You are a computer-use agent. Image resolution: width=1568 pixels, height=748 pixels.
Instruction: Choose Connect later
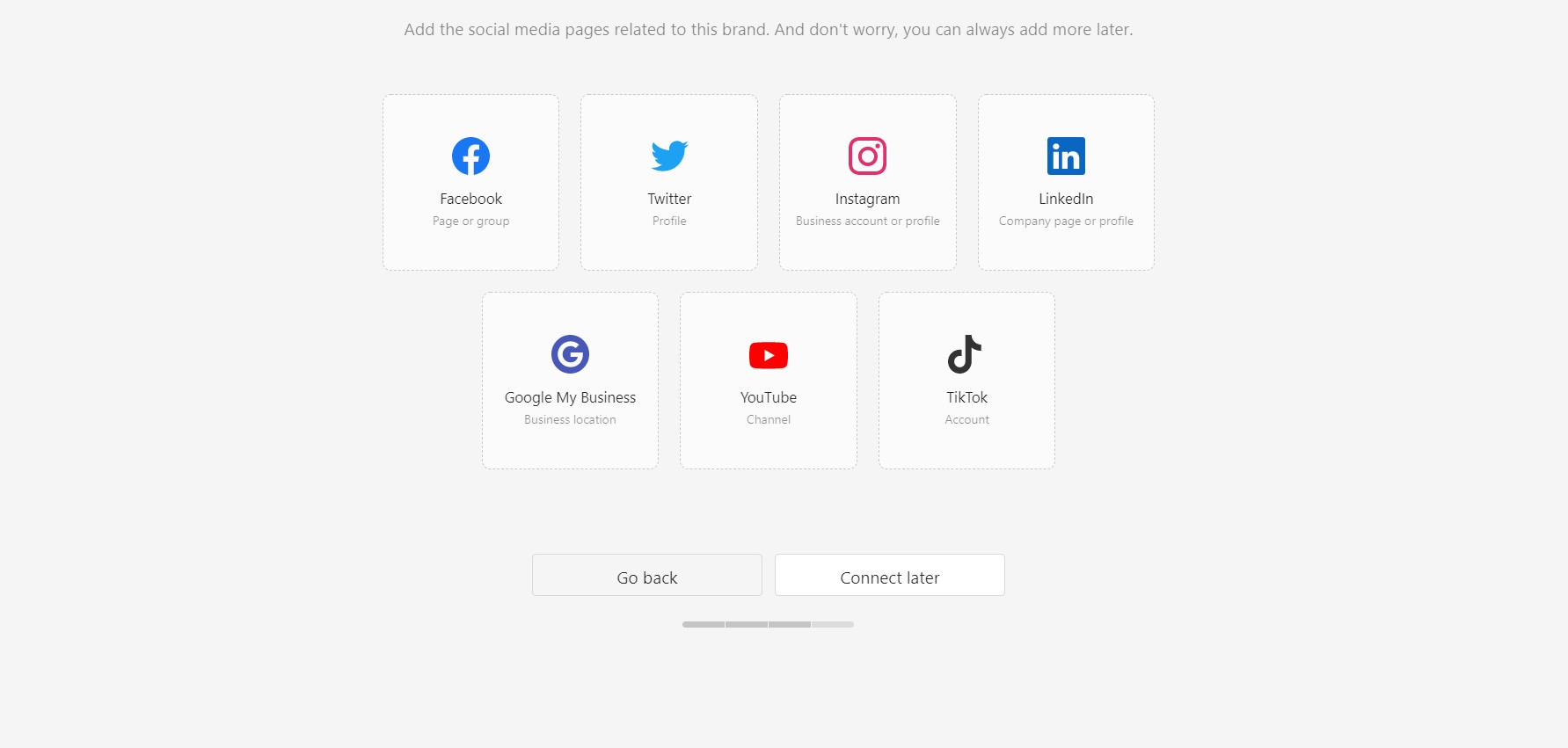coord(890,575)
